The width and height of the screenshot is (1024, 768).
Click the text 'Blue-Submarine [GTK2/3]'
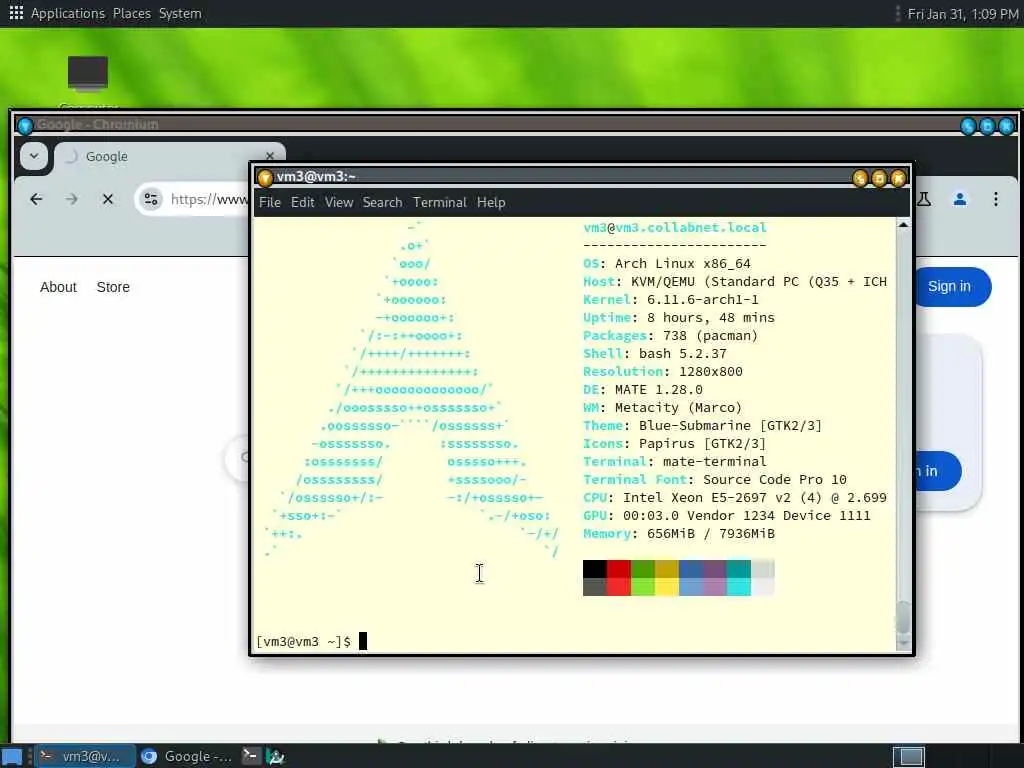(x=730, y=426)
